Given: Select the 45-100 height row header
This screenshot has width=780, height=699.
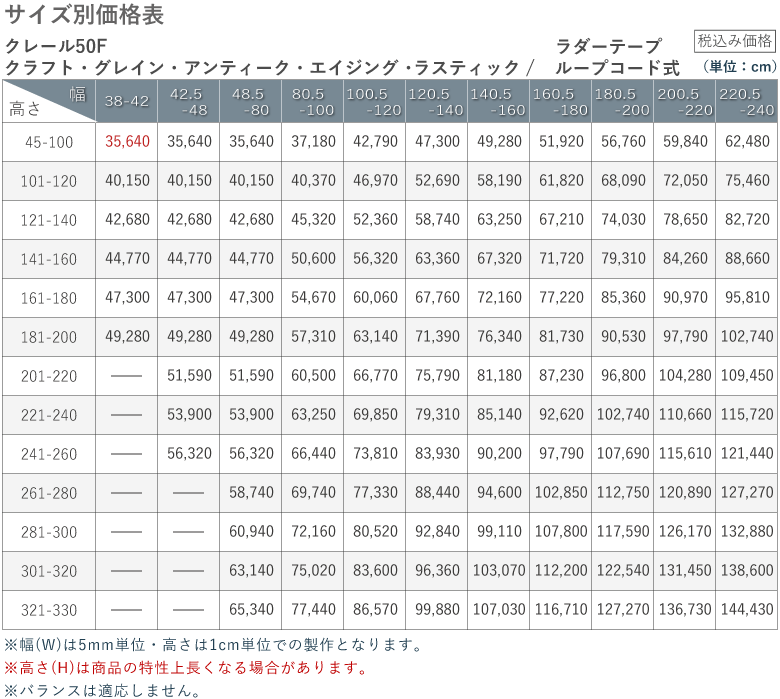Looking at the screenshot, I should 49,142.
